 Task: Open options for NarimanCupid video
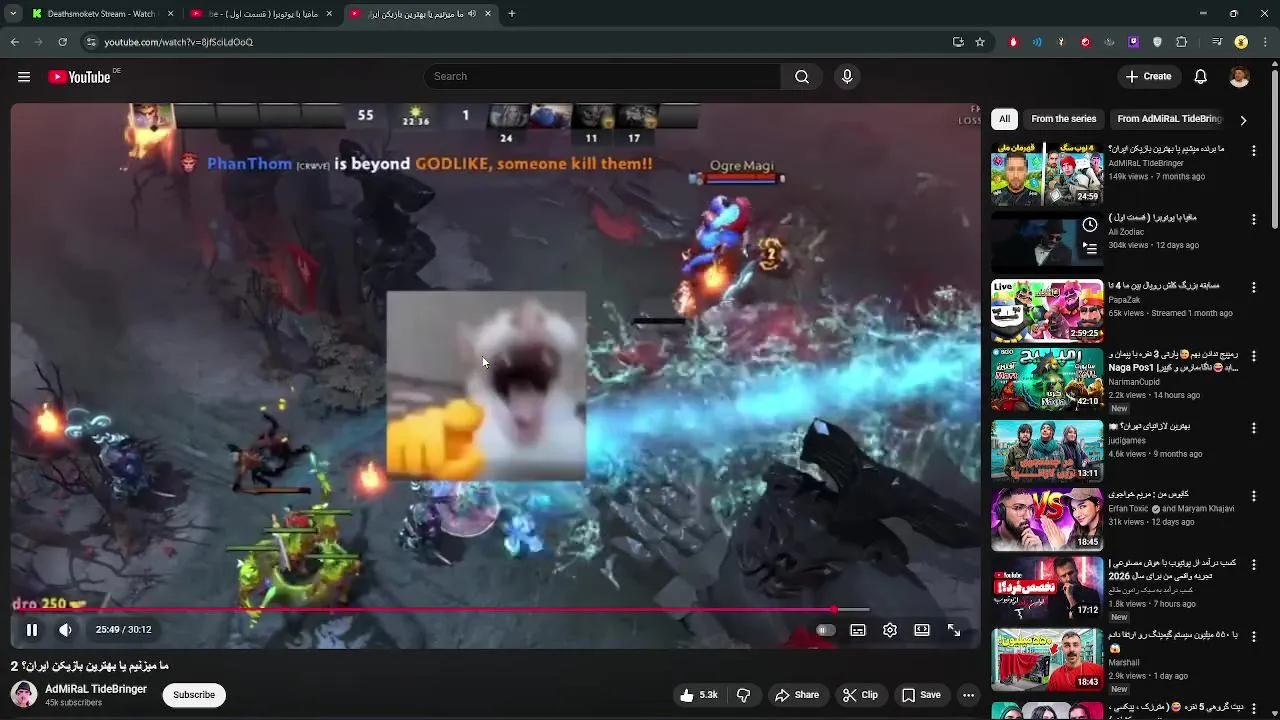[x=1254, y=355]
